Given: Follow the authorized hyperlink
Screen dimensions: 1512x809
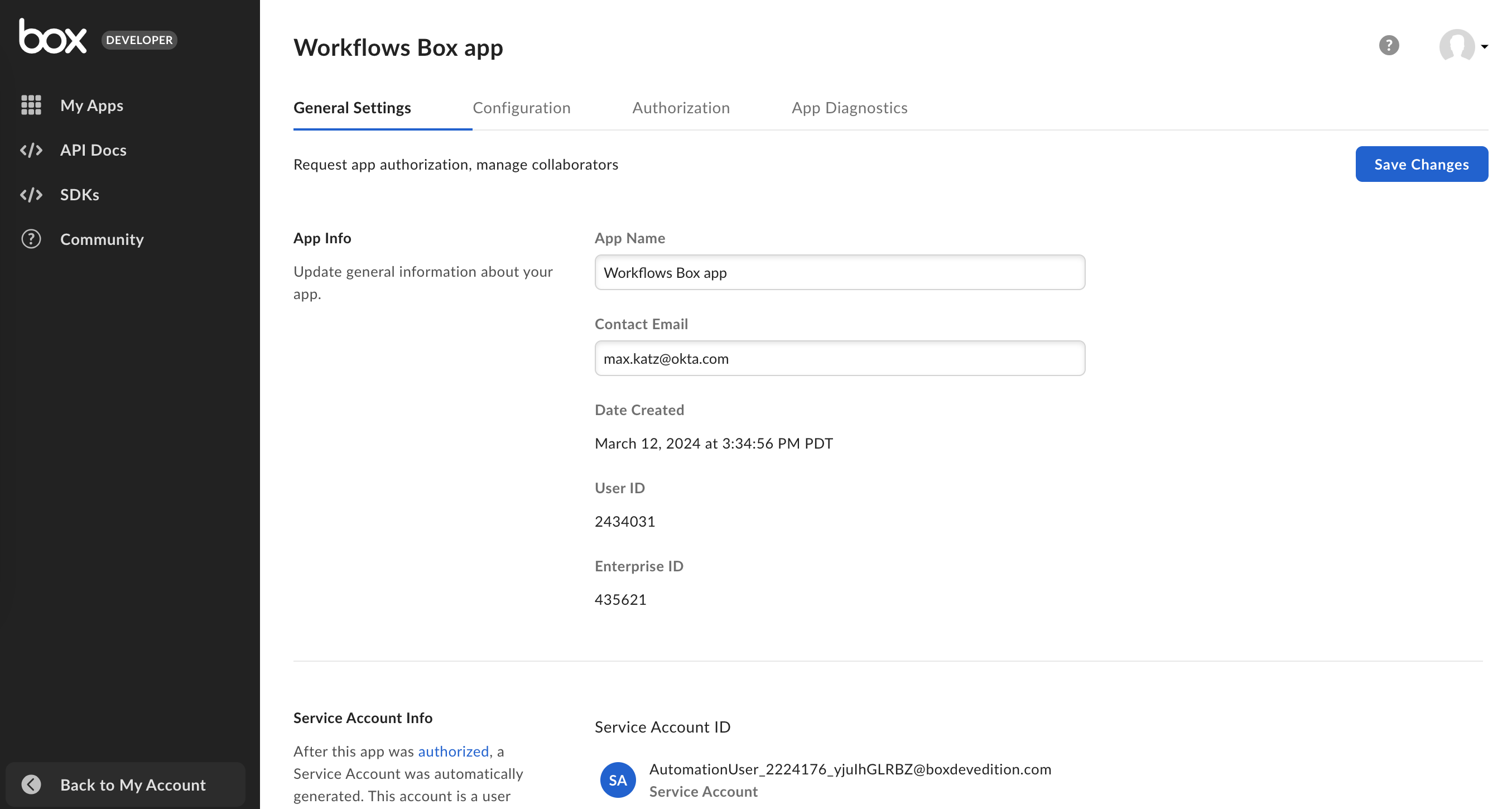Looking at the screenshot, I should pyautogui.click(x=453, y=752).
